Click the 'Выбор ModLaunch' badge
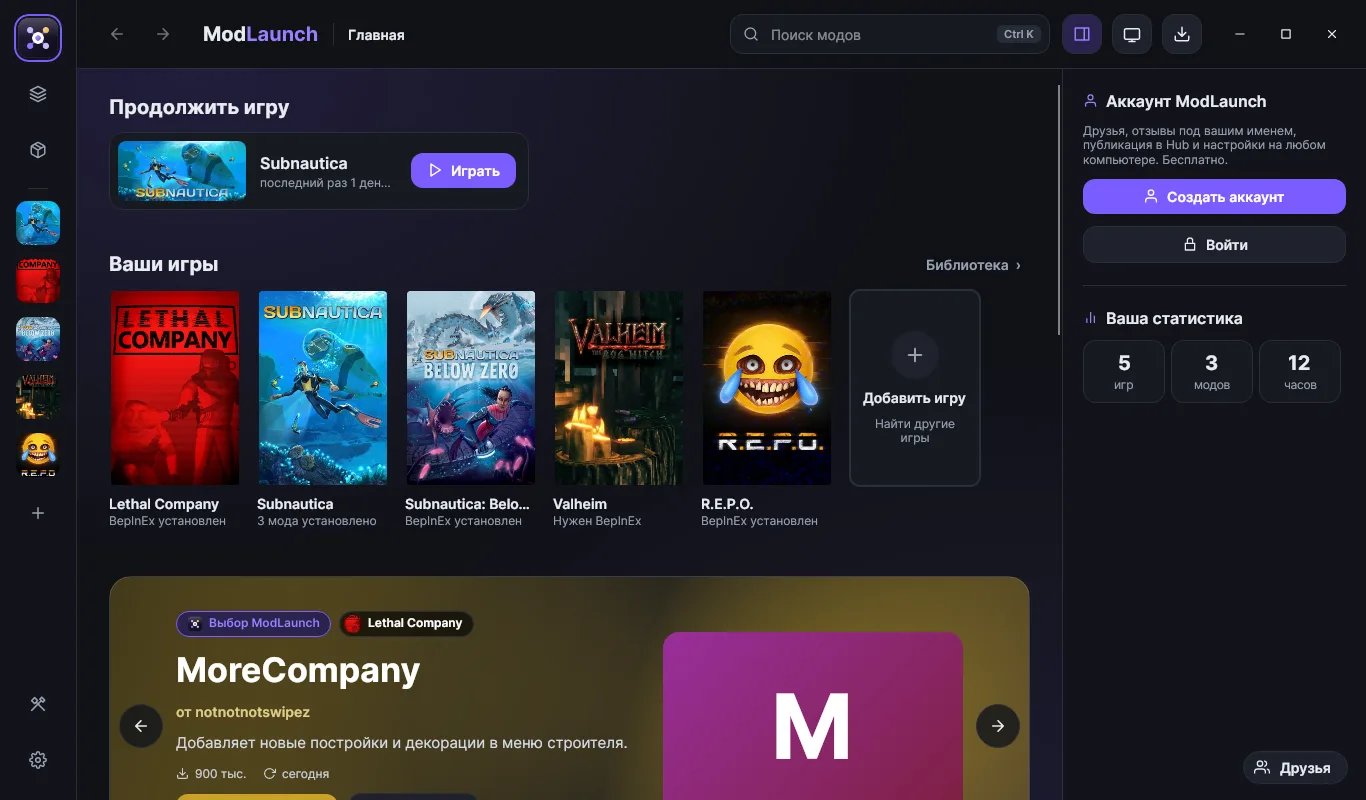The image size is (1366, 800). (254, 623)
